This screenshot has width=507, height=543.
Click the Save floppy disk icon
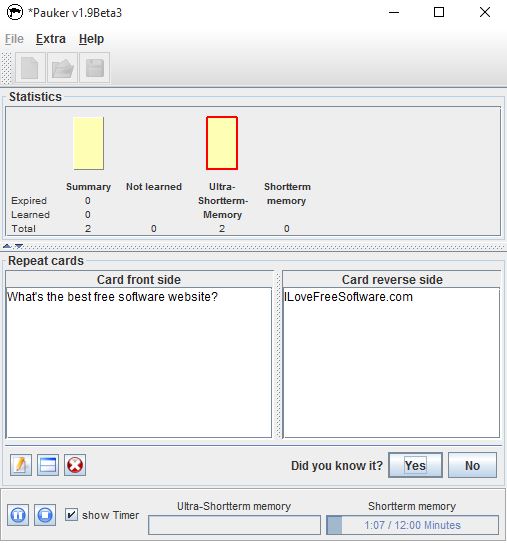point(95,68)
